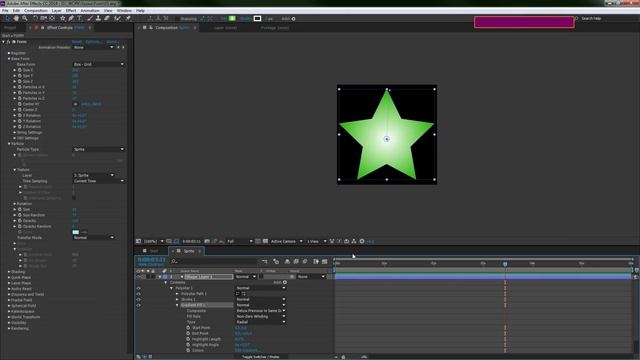Open Fill Rule dropdown Non-Zero Winding
The width and height of the screenshot is (640, 360).
tap(260, 316)
